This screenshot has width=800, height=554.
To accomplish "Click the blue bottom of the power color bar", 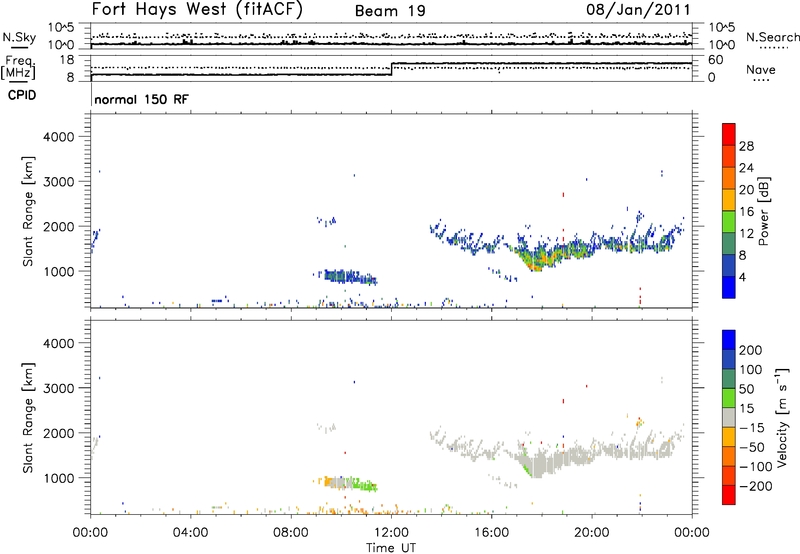I will pyautogui.click(x=729, y=287).
